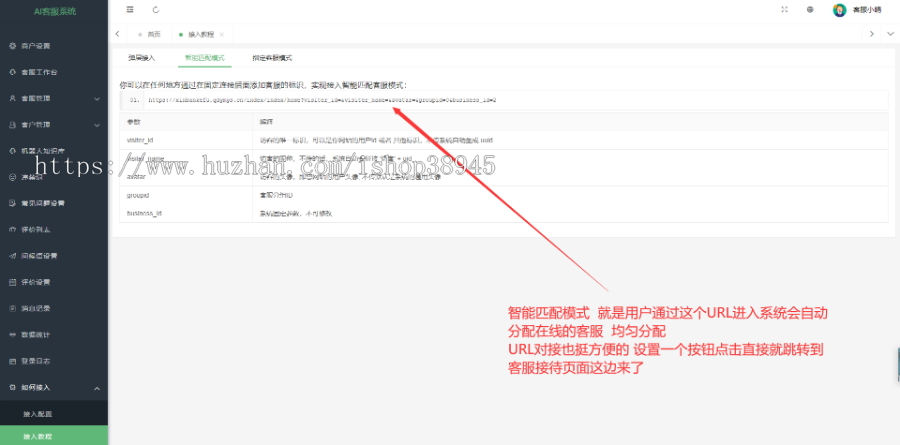Click the icon beside 消息记录
This screenshot has height=445, width=900.
pos(13,308)
